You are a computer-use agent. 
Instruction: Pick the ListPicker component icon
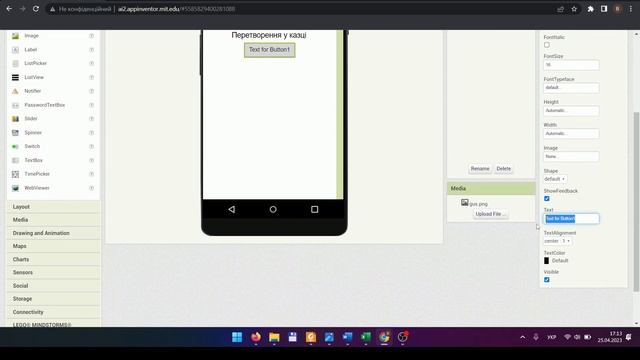click(x=16, y=63)
